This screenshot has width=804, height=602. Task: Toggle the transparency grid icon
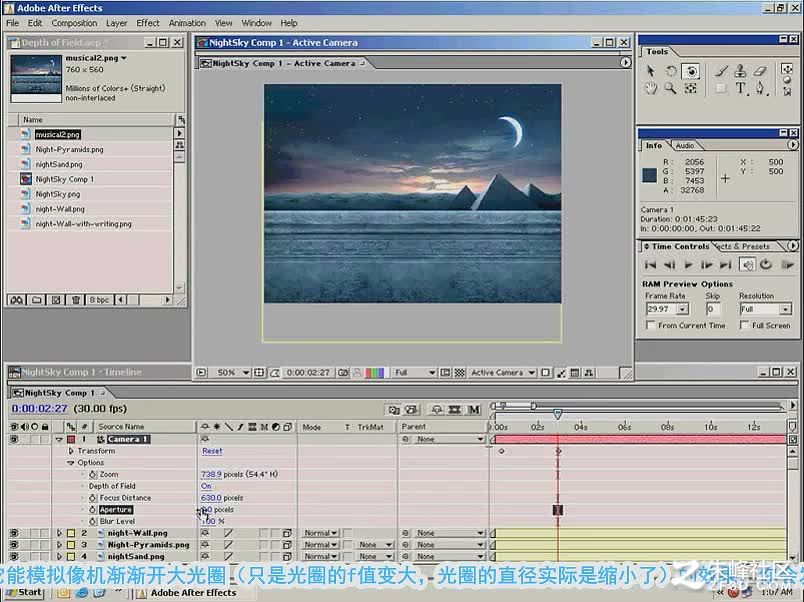point(460,373)
